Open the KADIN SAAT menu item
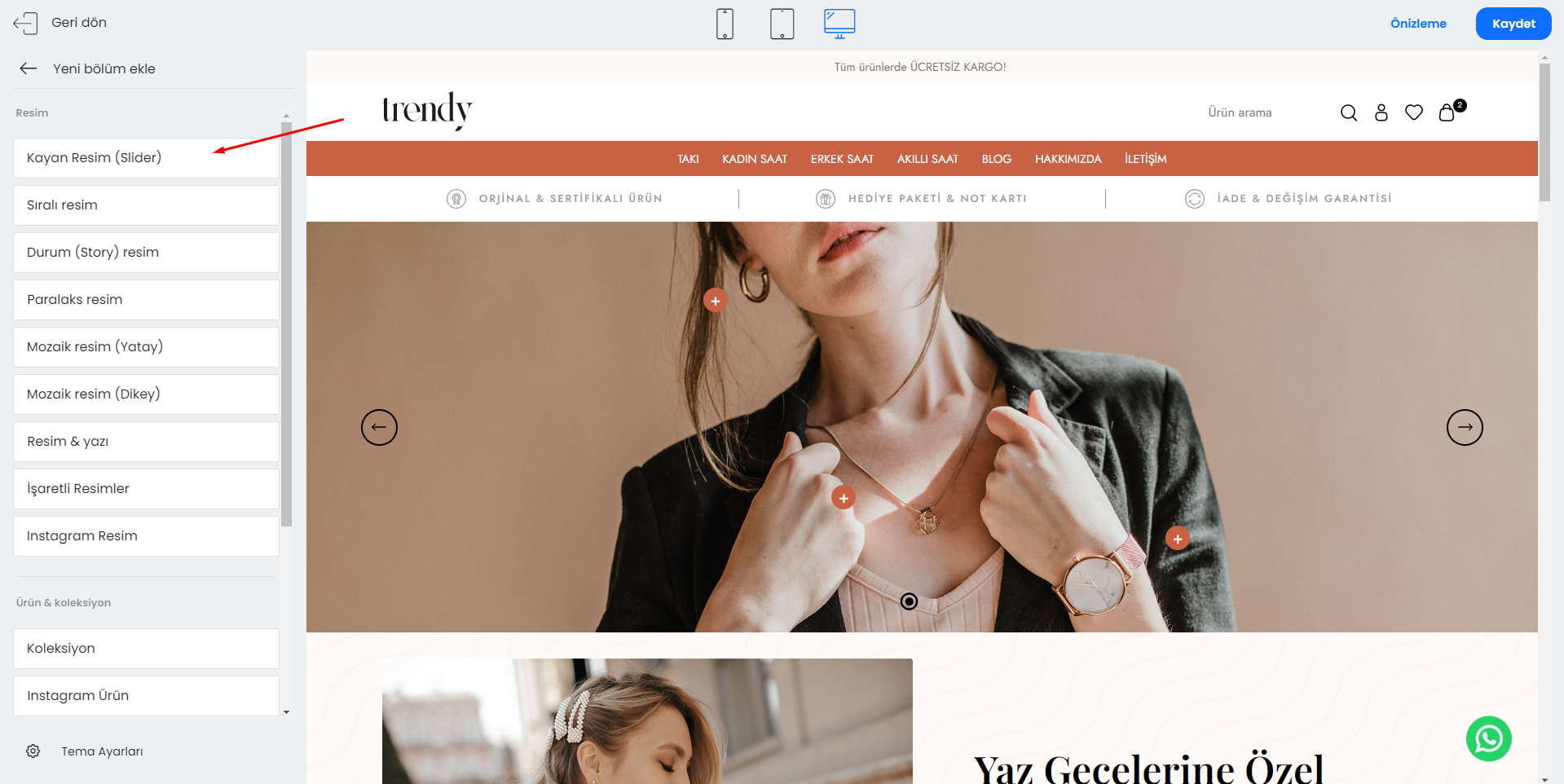 point(755,159)
